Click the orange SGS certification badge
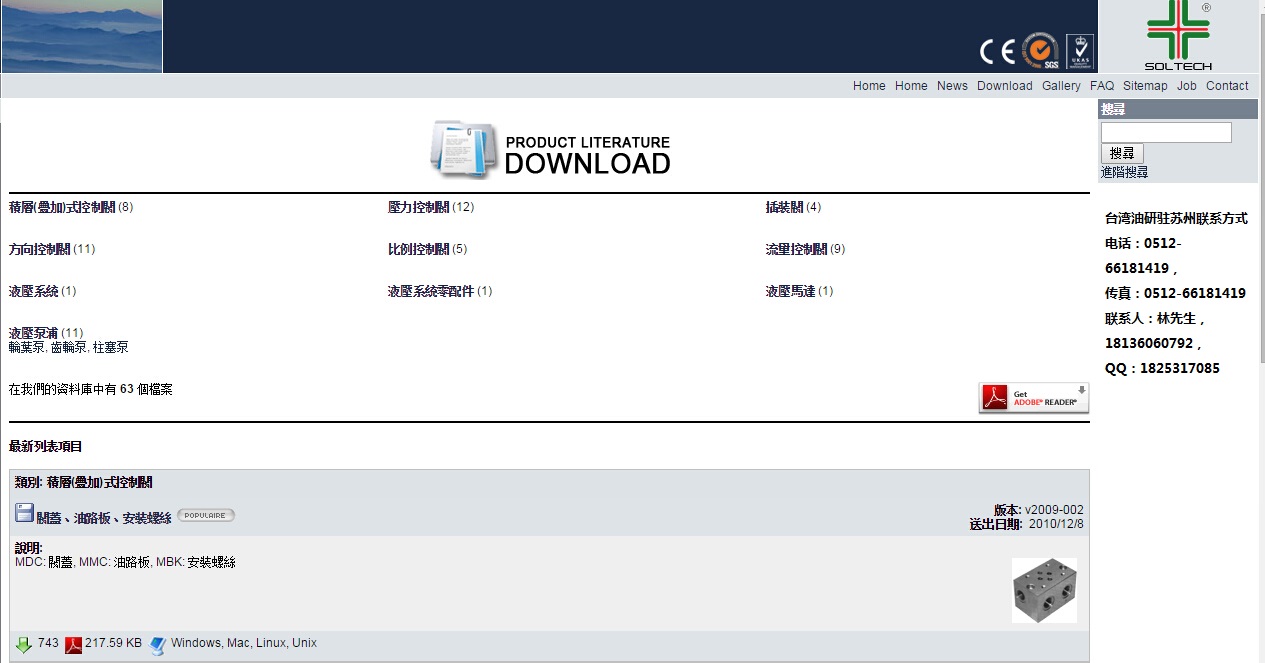The width and height of the screenshot is (1265, 663). 1041,51
